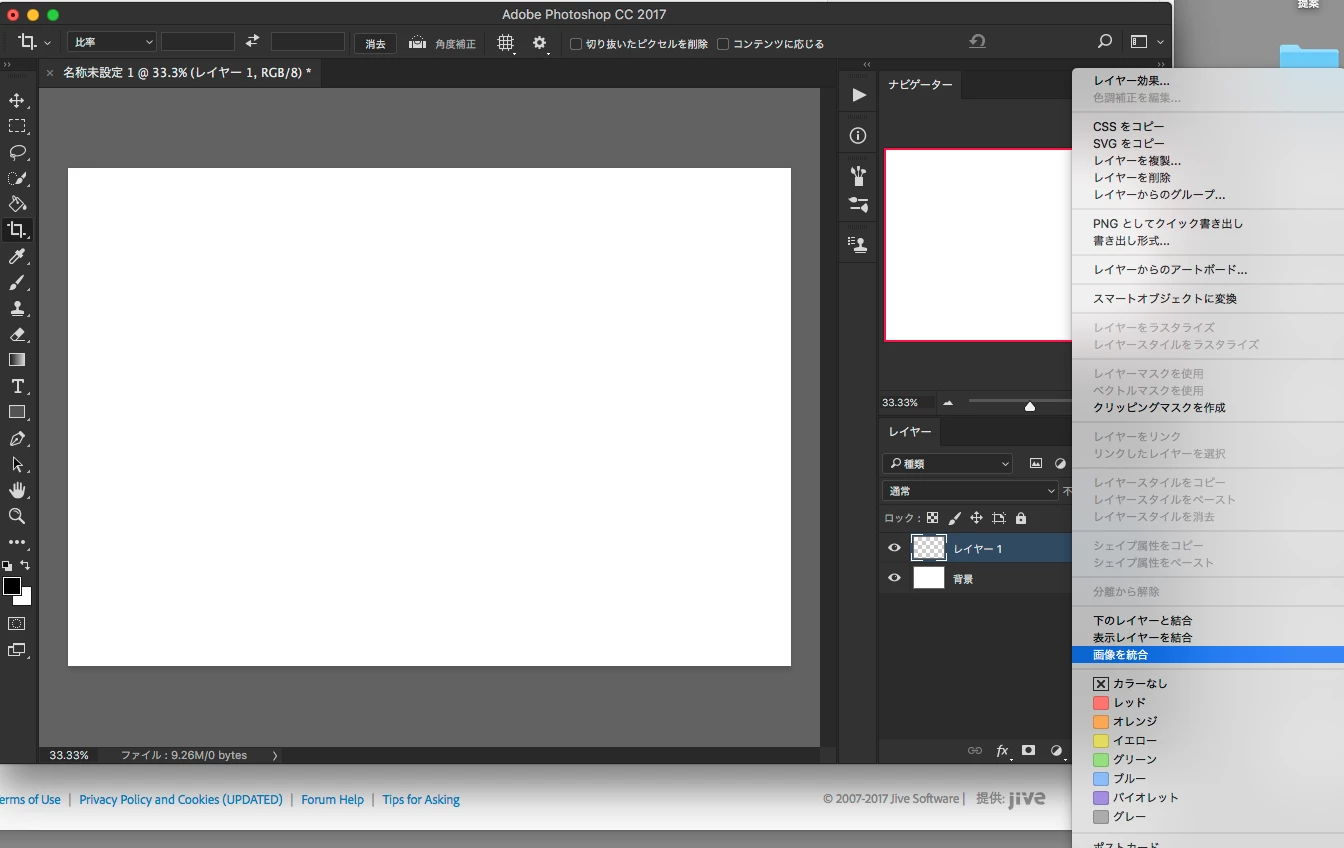This screenshot has width=1344, height=848.
Task: Select the Zoom magnifier tool
Action: pos(17,516)
